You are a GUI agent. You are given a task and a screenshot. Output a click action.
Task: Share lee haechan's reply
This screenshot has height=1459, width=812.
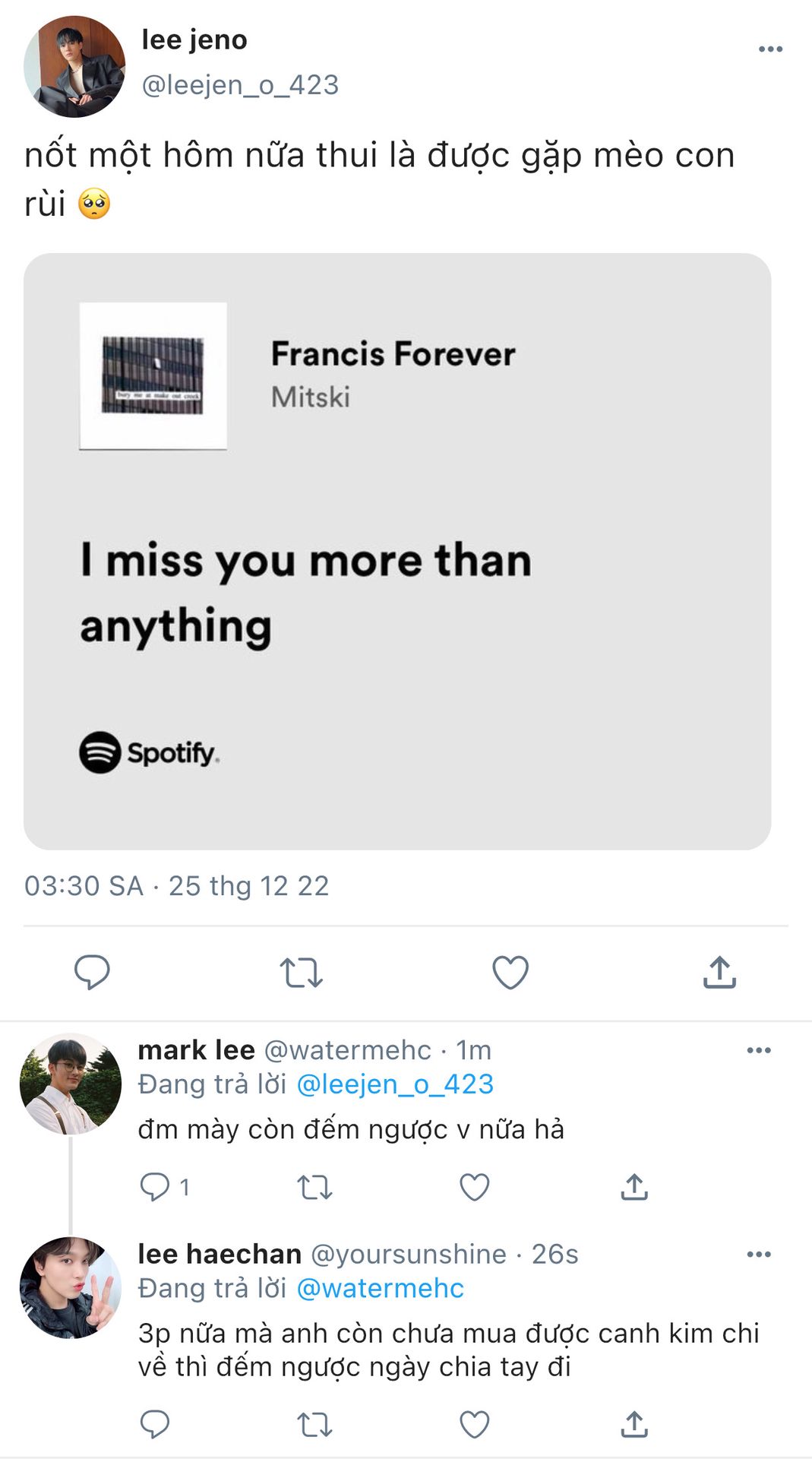click(634, 1423)
